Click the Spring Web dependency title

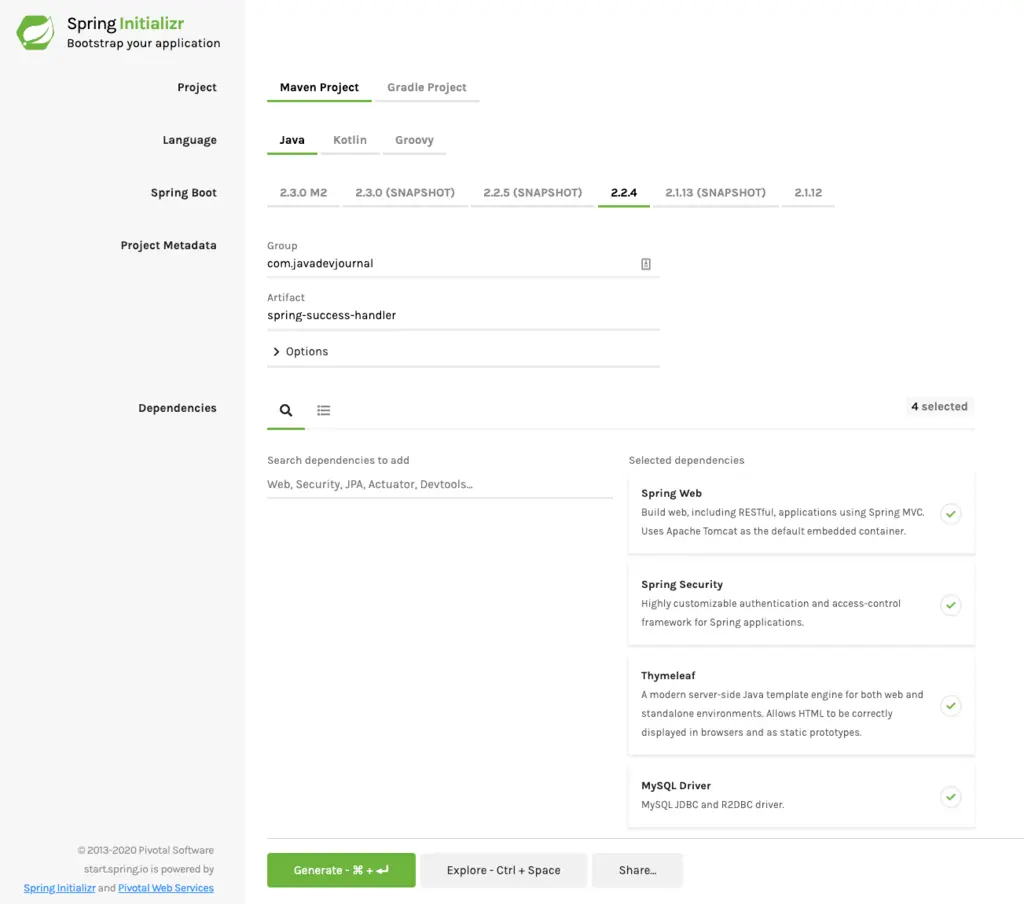coord(671,493)
